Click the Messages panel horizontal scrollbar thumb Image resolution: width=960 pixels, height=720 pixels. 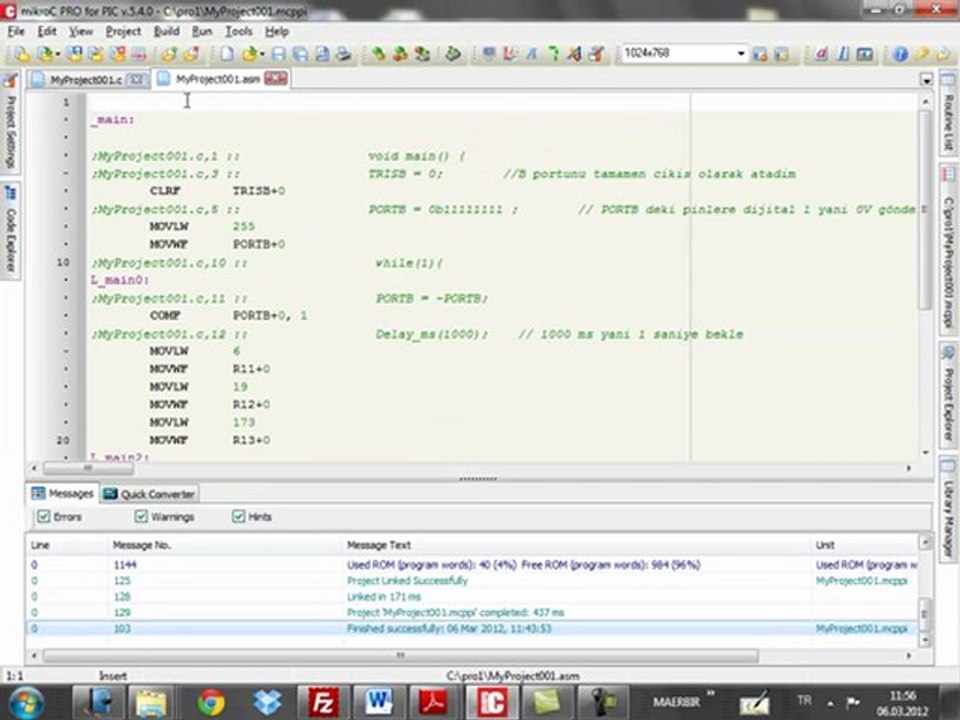(x=401, y=656)
